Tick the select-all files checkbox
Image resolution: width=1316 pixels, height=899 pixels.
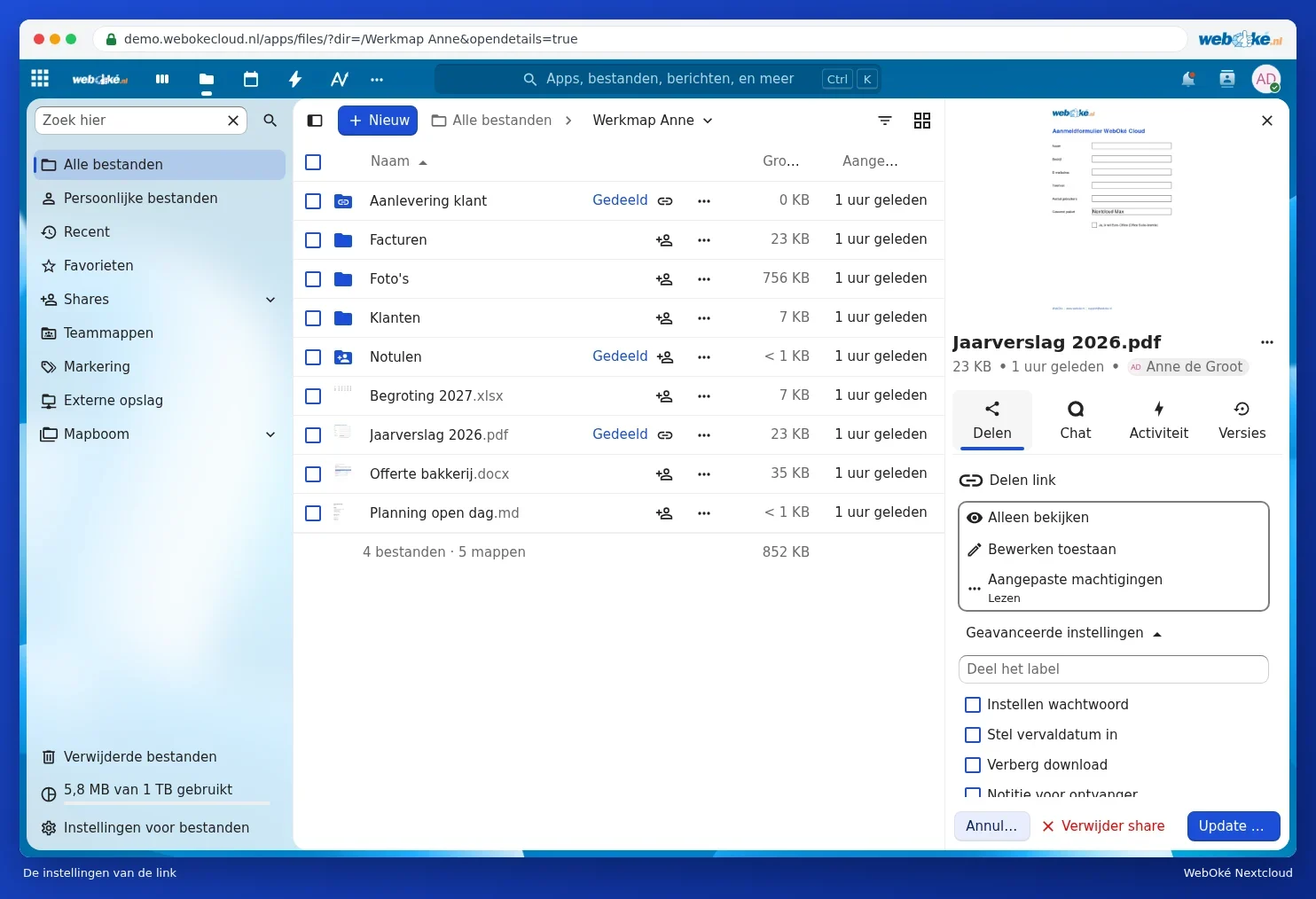pos(313,162)
